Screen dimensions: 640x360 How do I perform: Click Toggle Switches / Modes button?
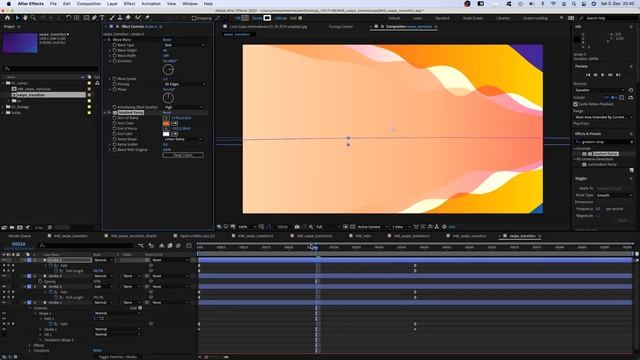[x=118, y=357]
